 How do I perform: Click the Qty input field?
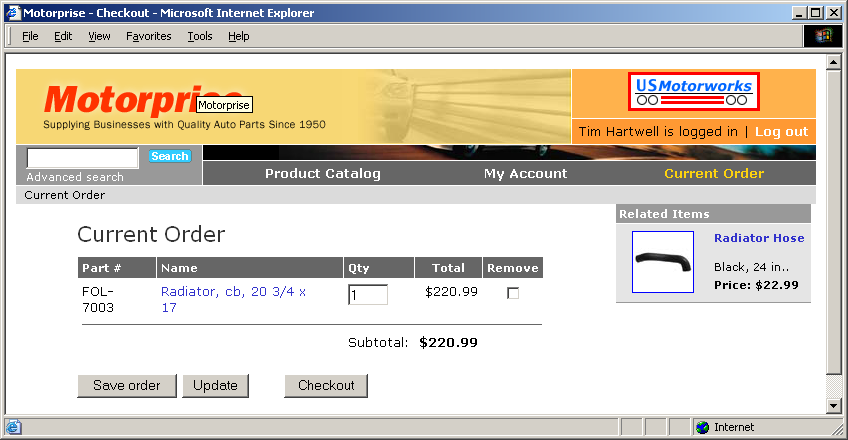pos(368,295)
